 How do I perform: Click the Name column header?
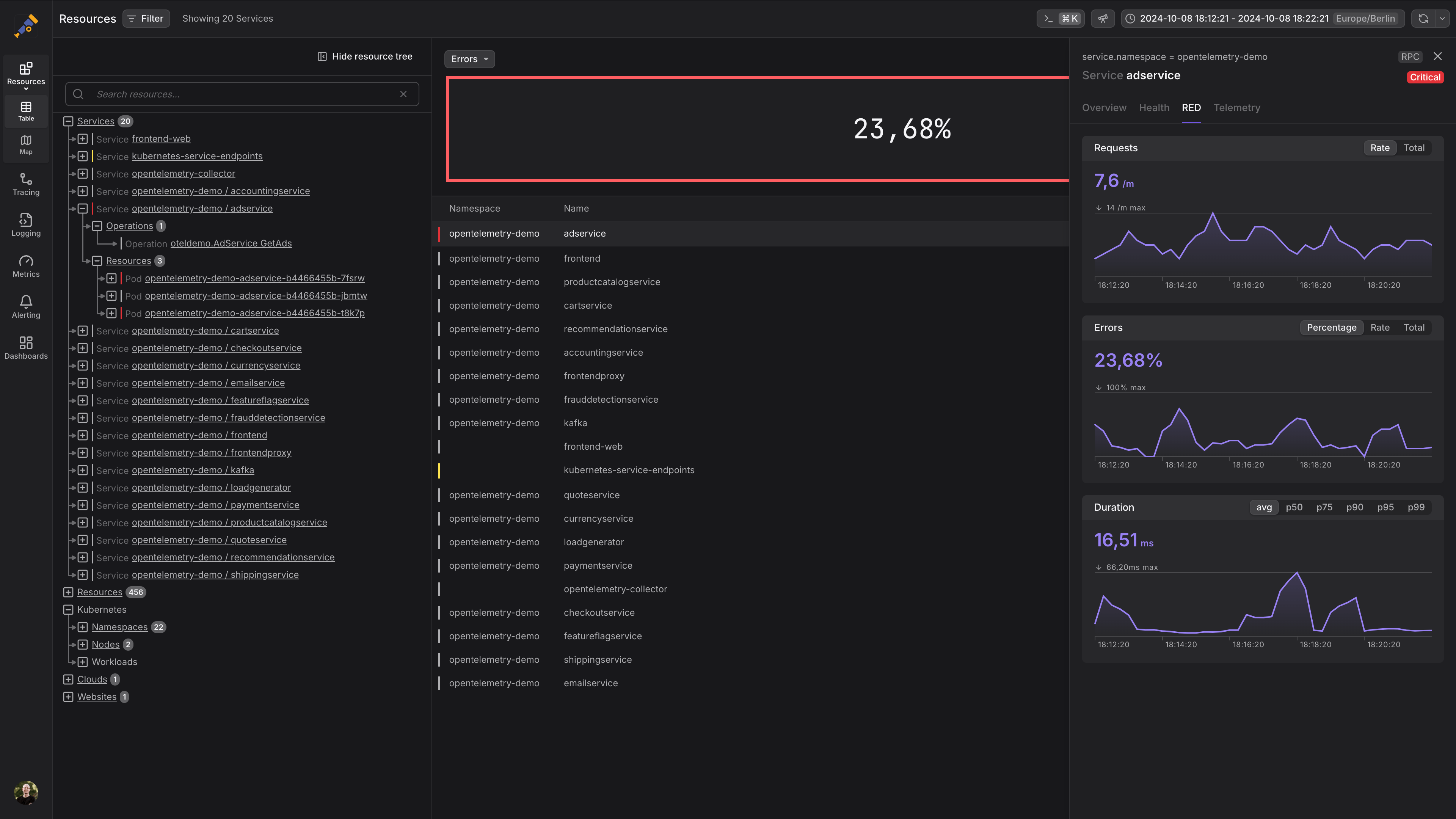pyautogui.click(x=576, y=209)
